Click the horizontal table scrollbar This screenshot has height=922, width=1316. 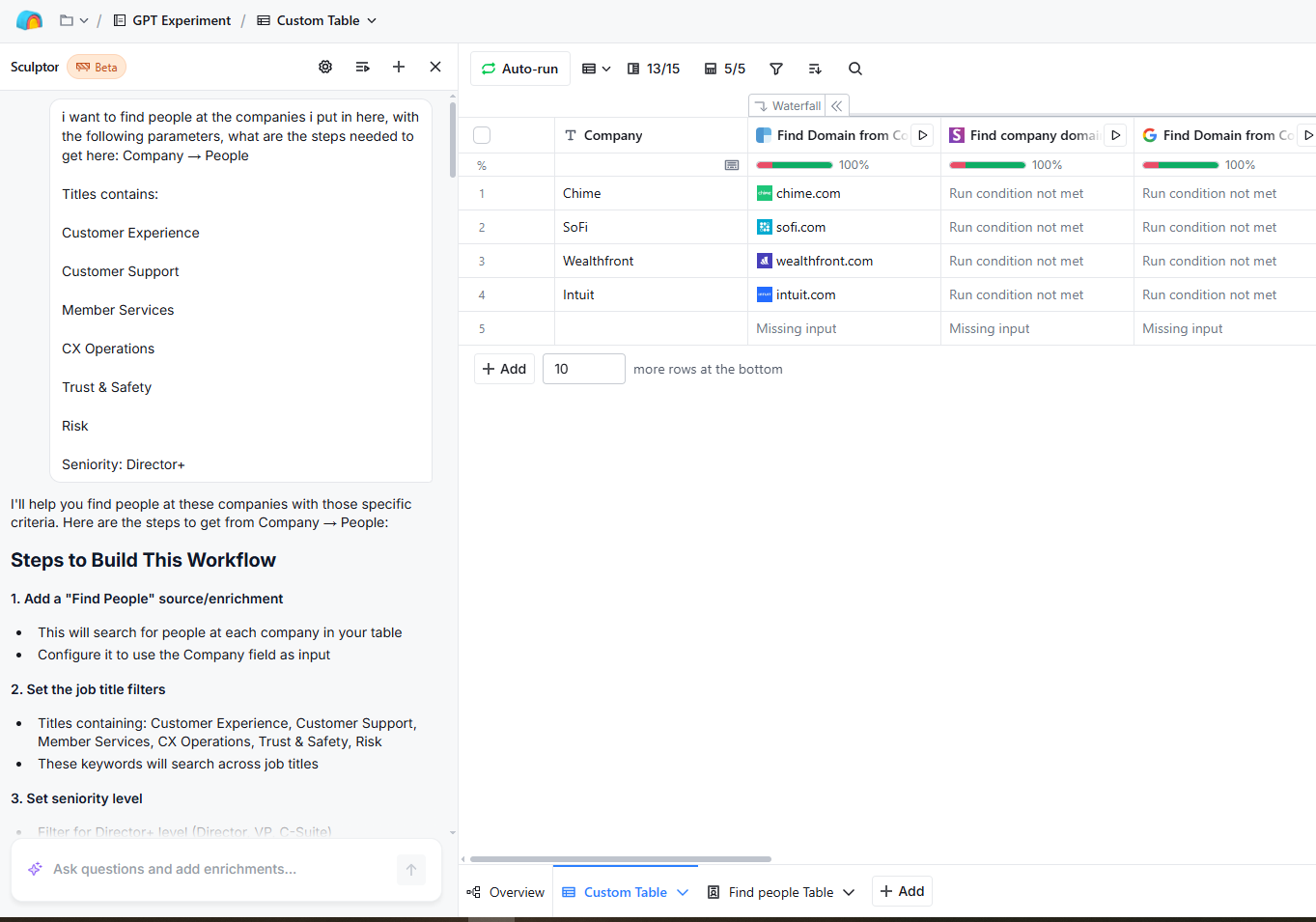pos(621,859)
